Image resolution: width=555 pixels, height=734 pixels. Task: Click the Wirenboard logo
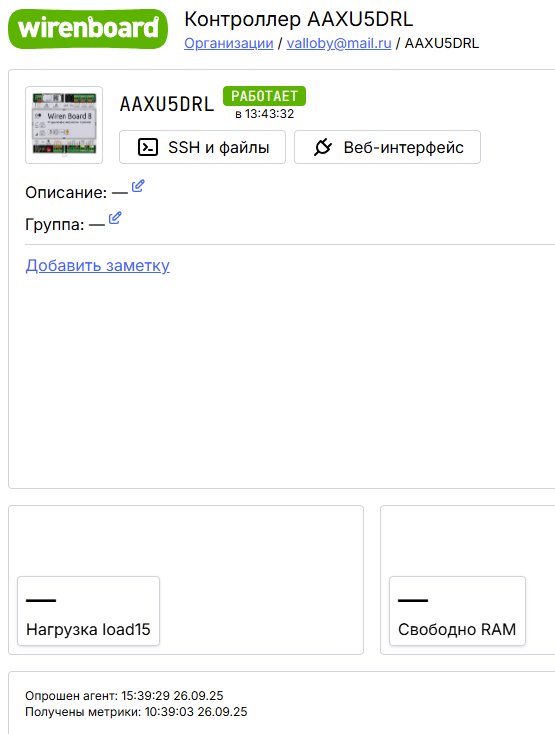(88, 29)
